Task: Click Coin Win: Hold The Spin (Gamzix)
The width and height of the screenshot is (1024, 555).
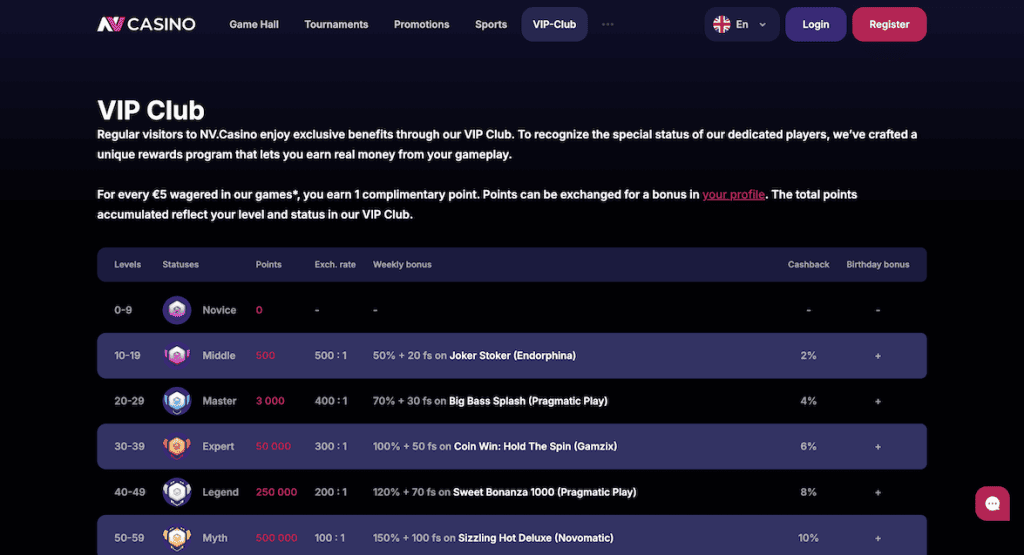Action: click(x=536, y=447)
